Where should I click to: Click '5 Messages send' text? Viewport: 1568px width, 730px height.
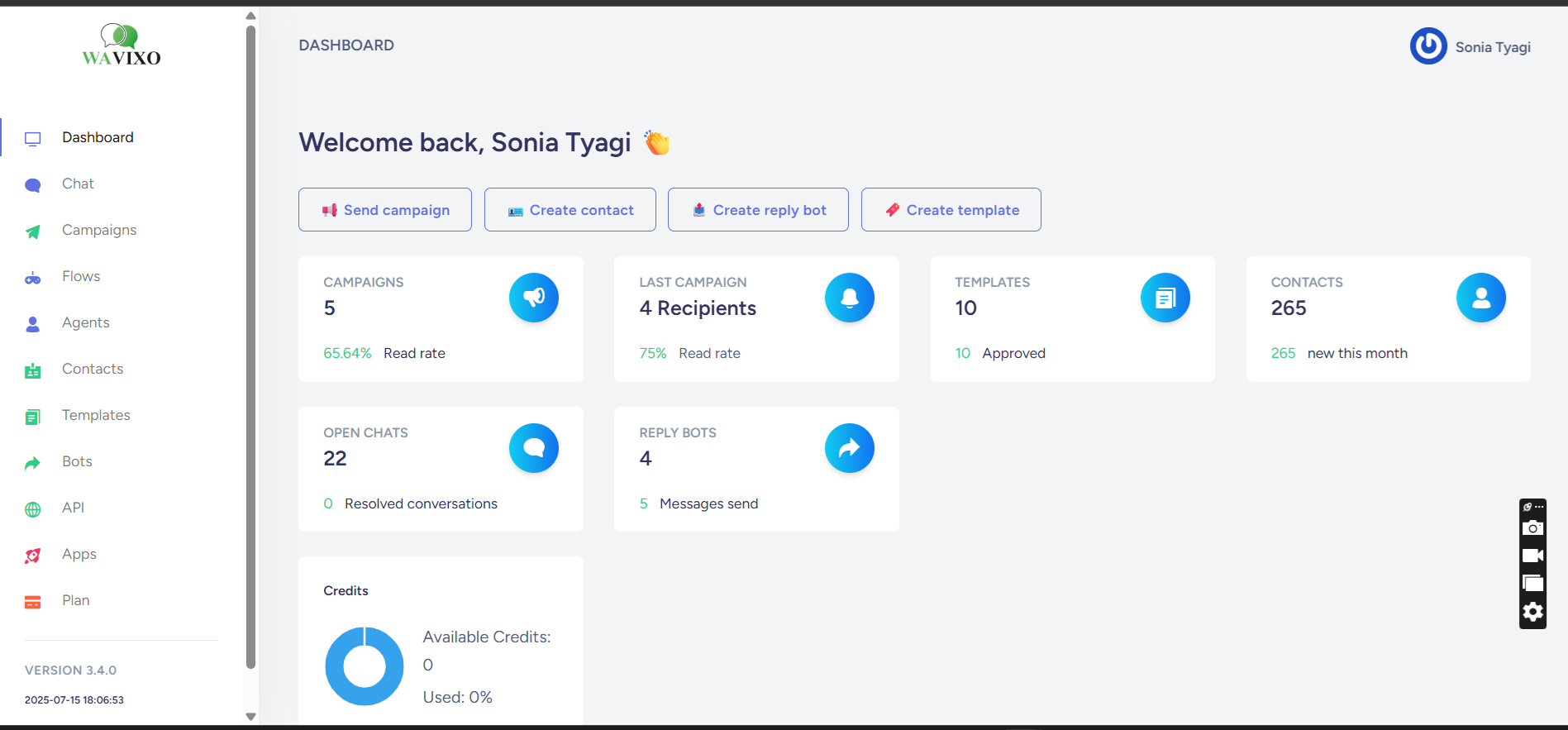pyautogui.click(x=698, y=503)
